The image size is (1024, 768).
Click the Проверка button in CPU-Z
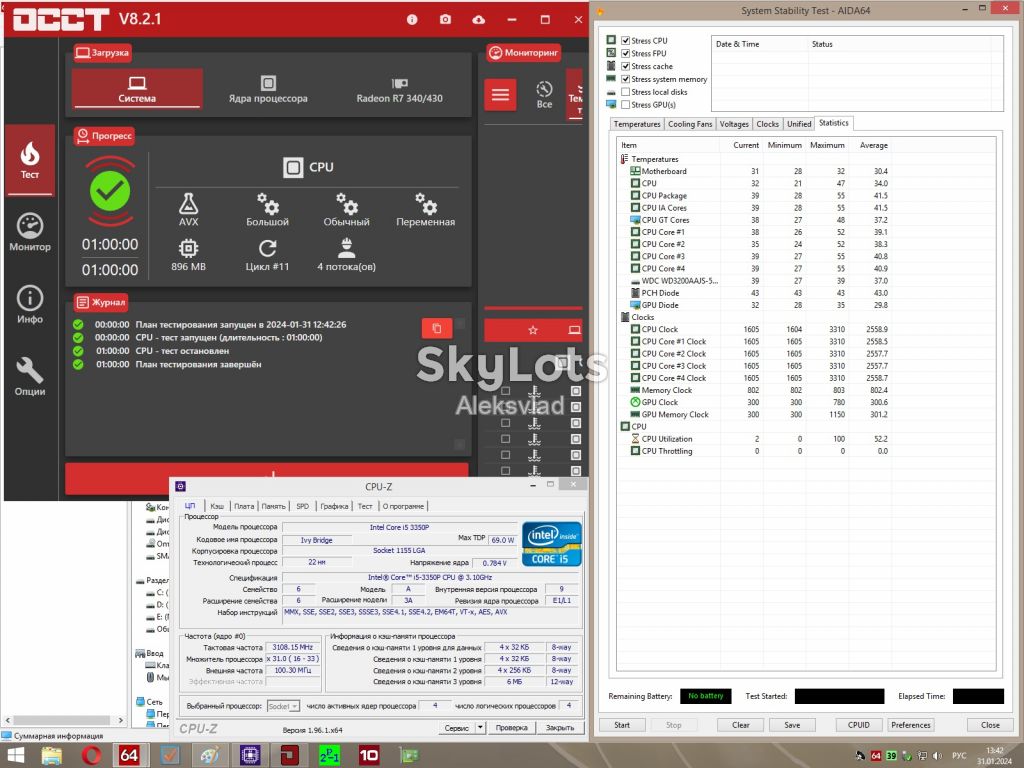point(511,728)
